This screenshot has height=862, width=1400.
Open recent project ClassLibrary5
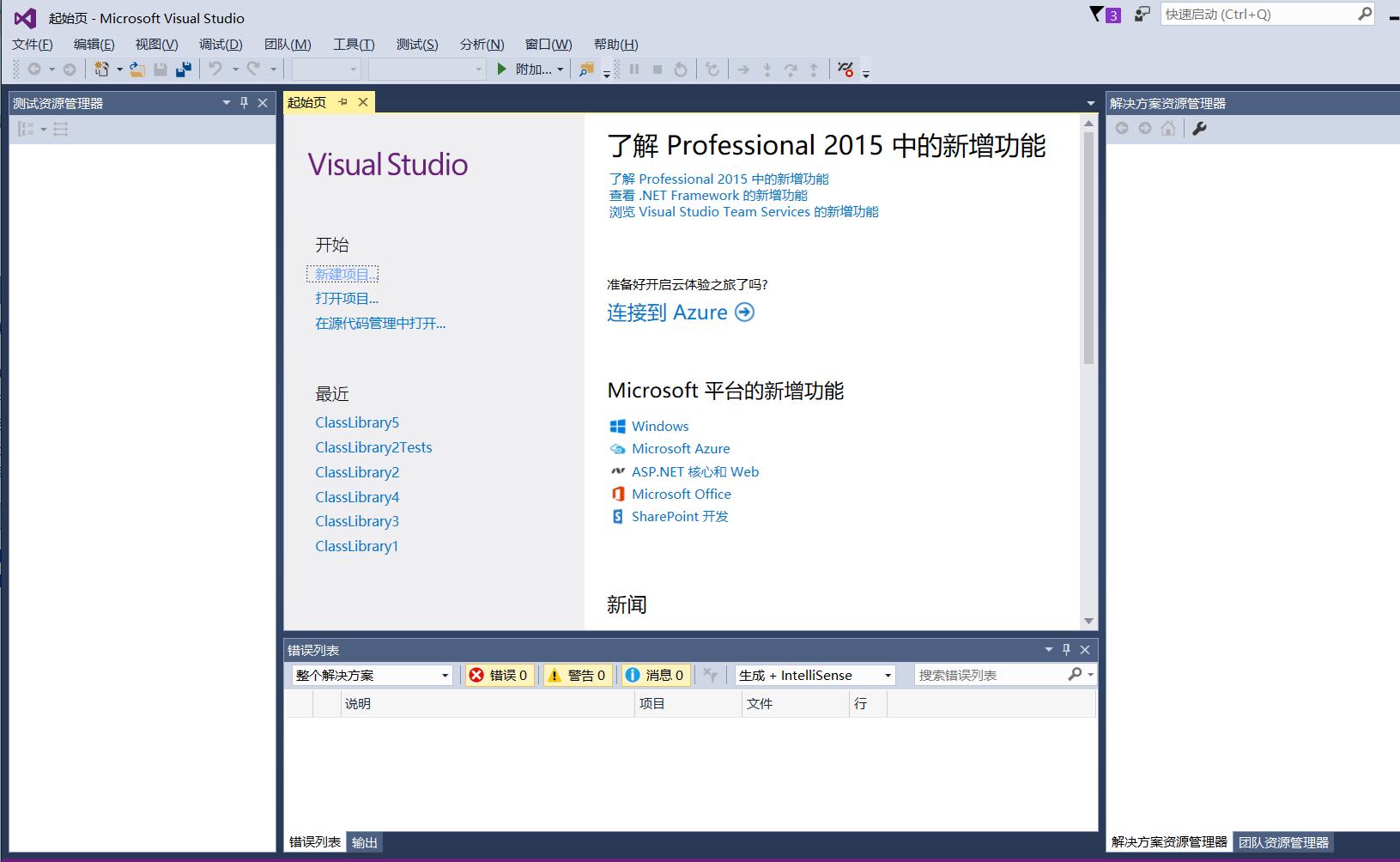357,422
